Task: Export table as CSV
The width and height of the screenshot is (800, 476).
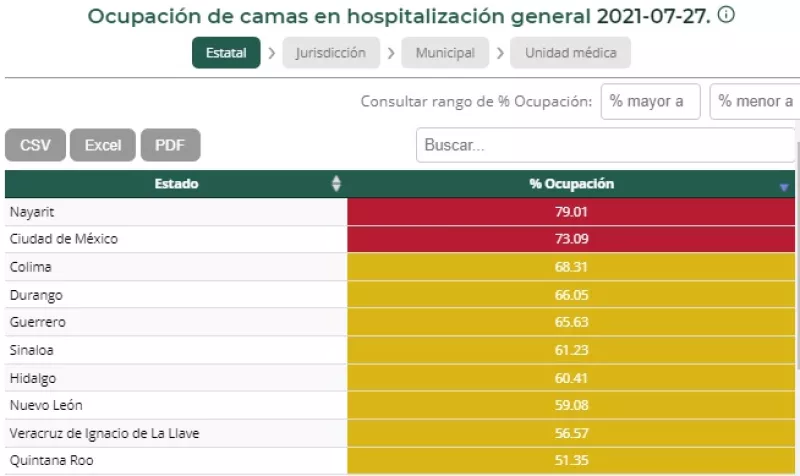Action: click(x=35, y=145)
